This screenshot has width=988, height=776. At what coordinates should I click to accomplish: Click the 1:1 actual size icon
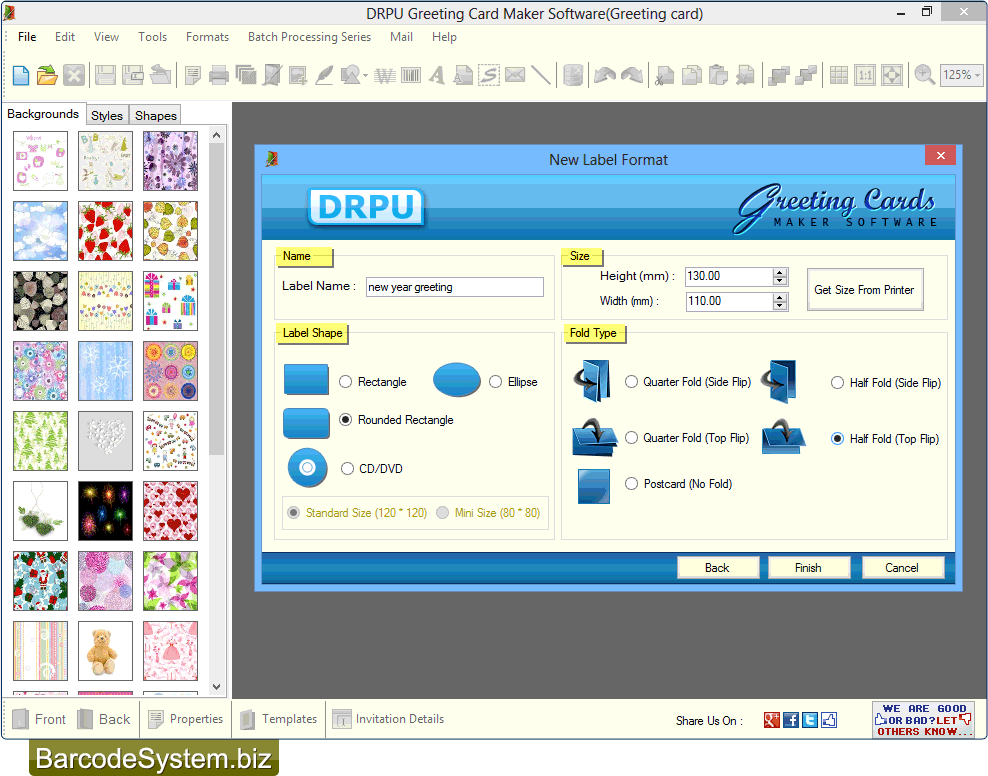[x=865, y=76]
